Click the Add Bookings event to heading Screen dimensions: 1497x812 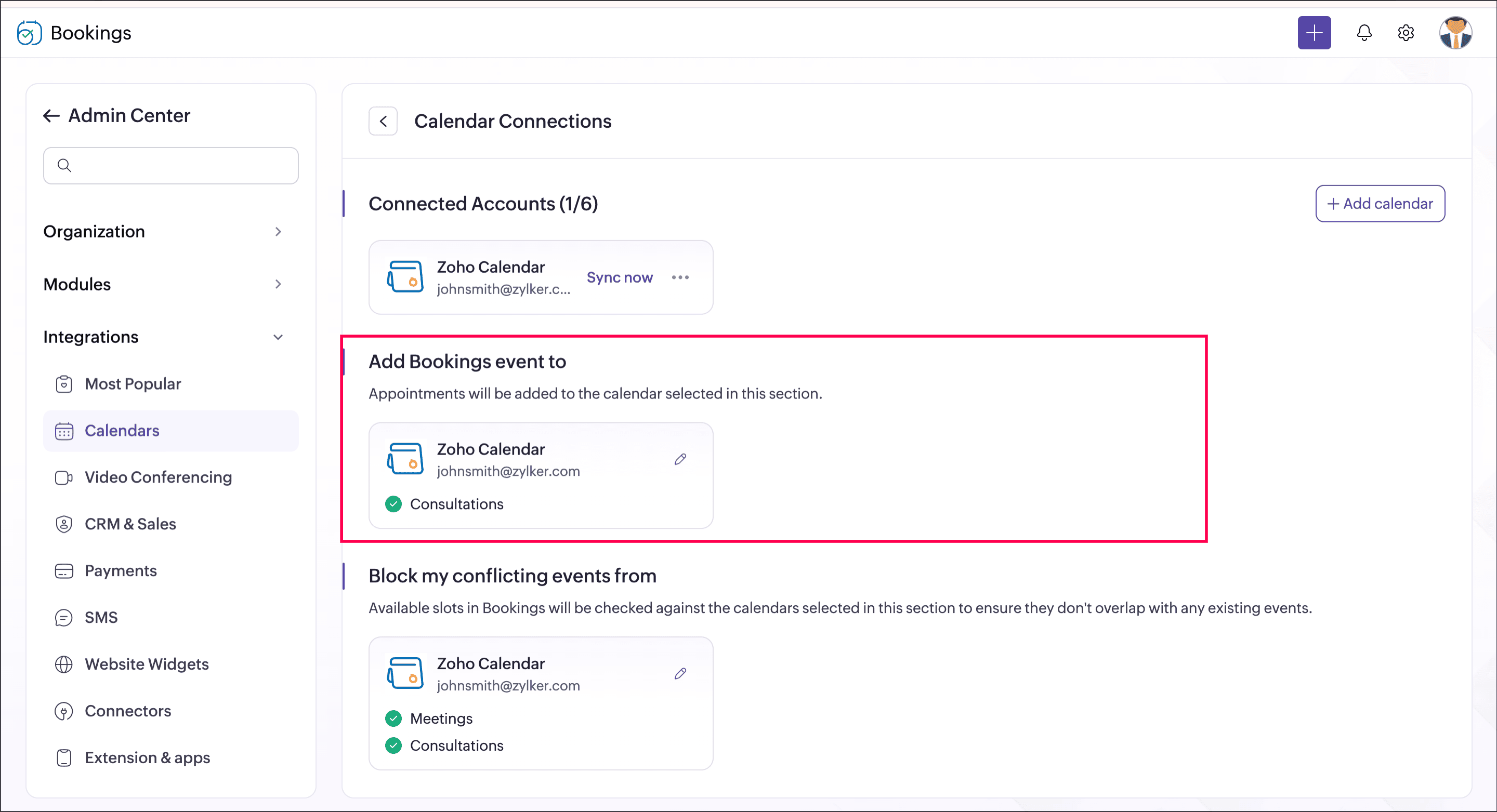(467, 362)
